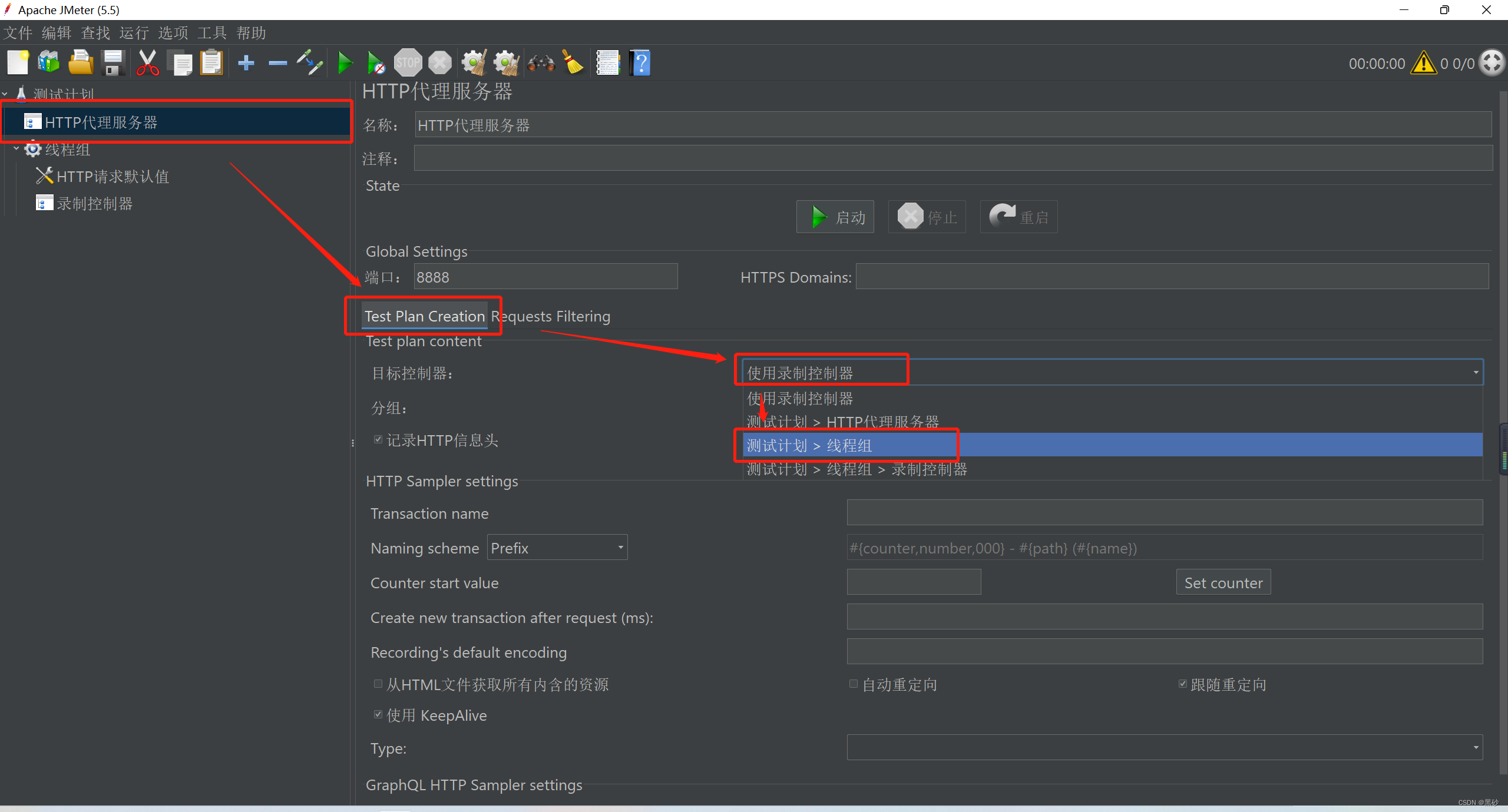The width and height of the screenshot is (1508, 812).
Task: Click the Clear gear-broom icon
Action: 474,62
